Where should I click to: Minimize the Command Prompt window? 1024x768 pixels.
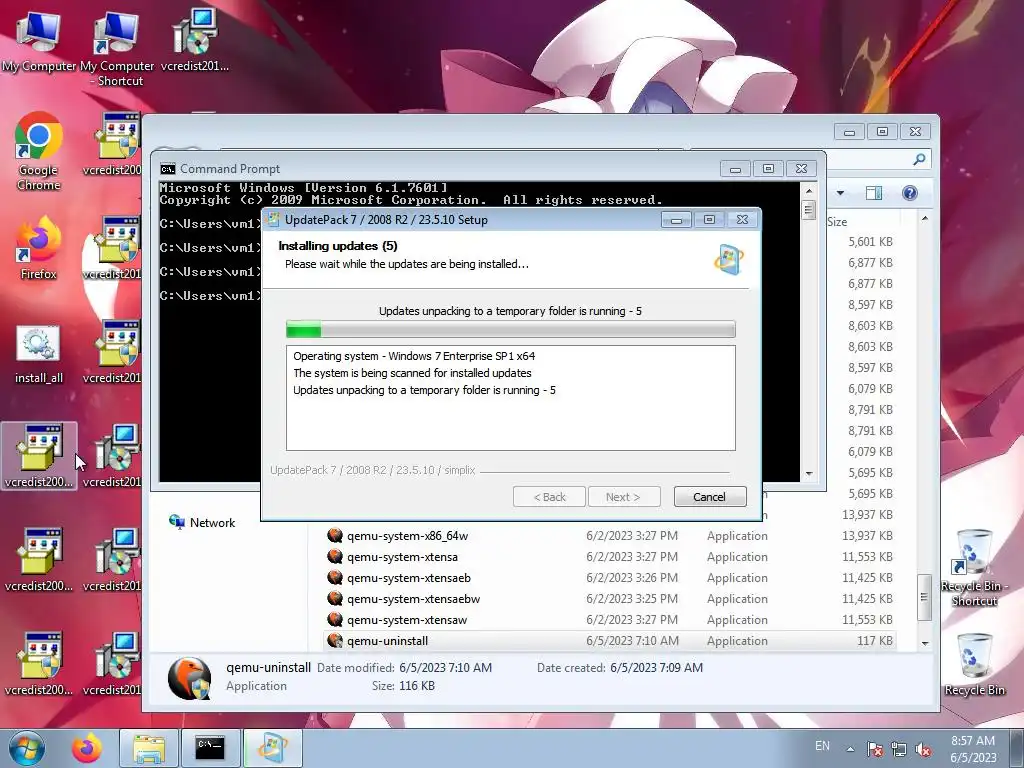pyautogui.click(x=735, y=168)
